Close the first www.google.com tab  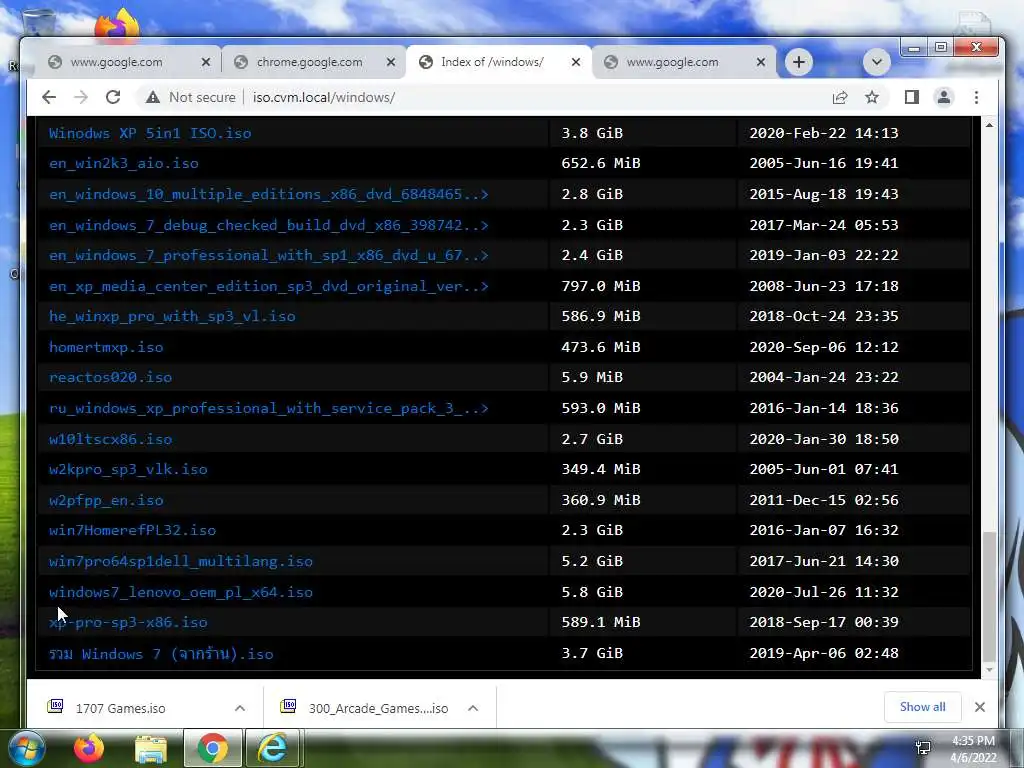pyautogui.click(x=206, y=62)
